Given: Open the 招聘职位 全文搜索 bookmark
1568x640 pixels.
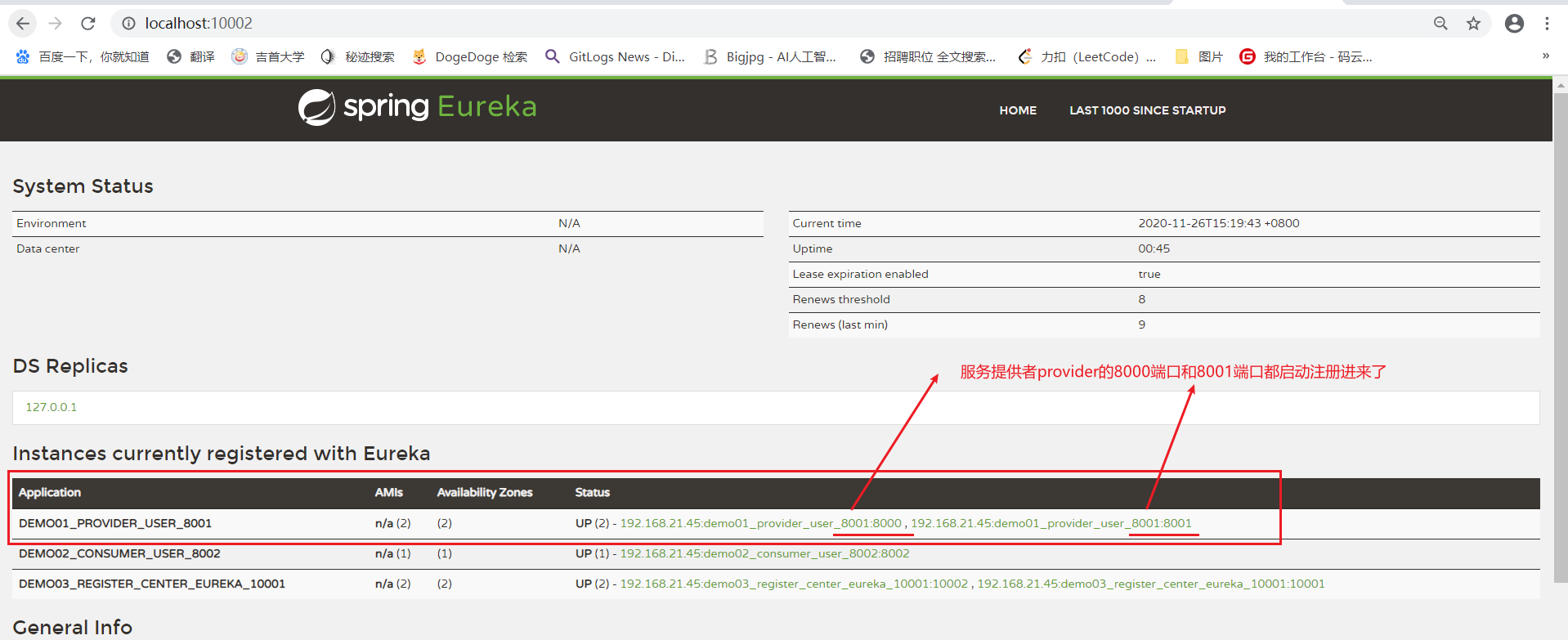Looking at the screenshot, I should (928, 56).
